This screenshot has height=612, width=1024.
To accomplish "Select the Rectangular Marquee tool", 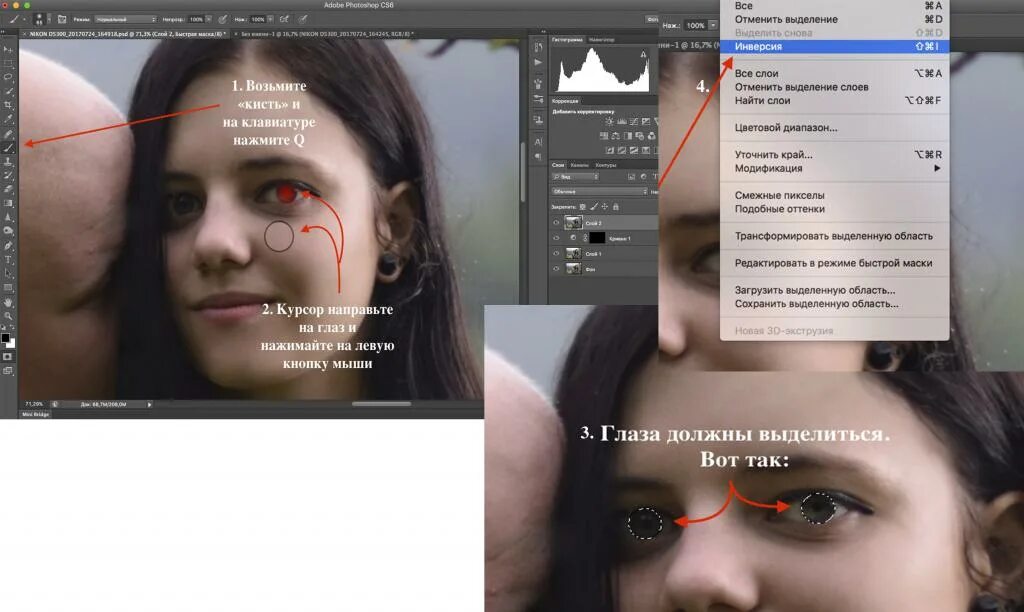I will pos(8,63).
